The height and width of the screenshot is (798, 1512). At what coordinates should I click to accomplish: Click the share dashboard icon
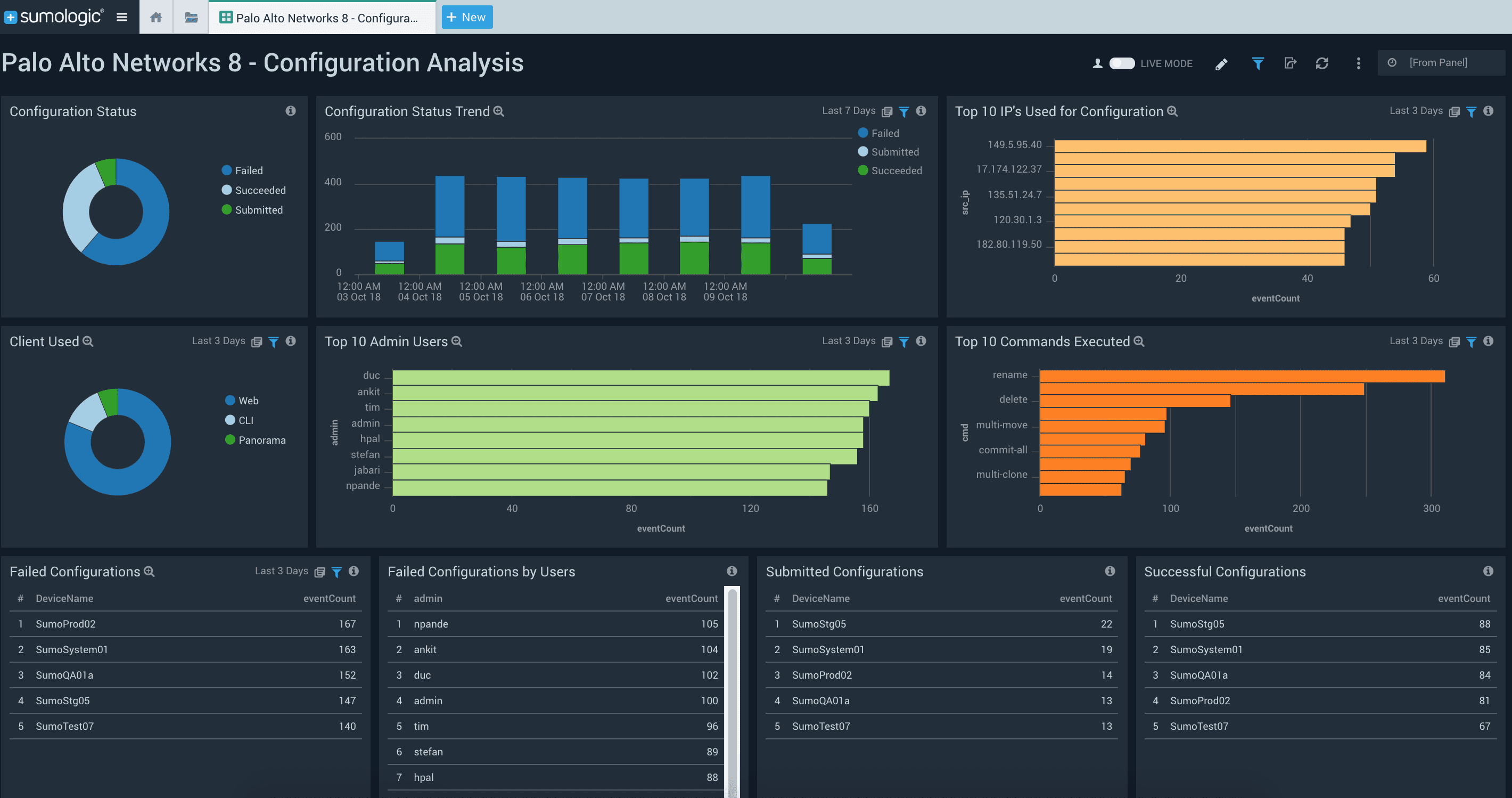[x=1289, y=63]
